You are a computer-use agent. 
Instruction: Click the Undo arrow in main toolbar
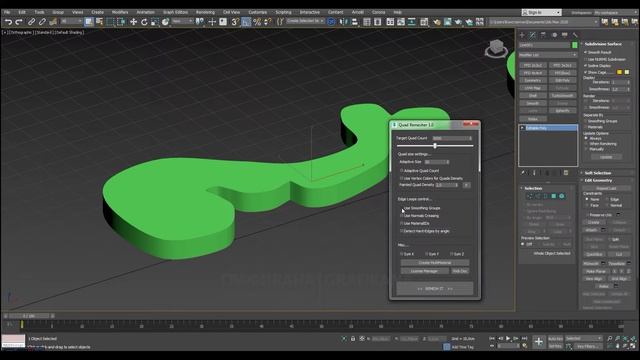8,22
